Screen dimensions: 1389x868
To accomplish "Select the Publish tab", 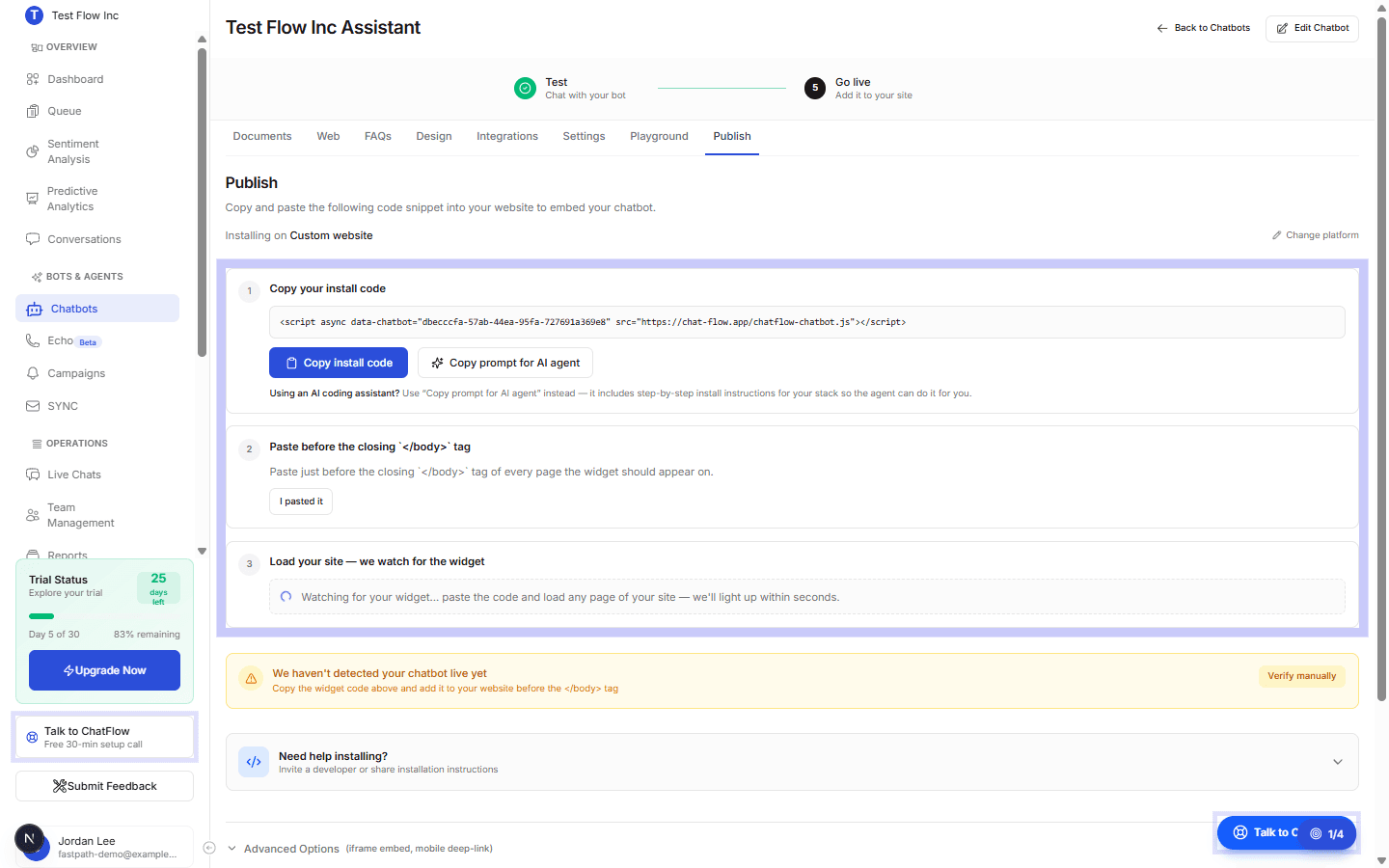I will tap(732, 137).
